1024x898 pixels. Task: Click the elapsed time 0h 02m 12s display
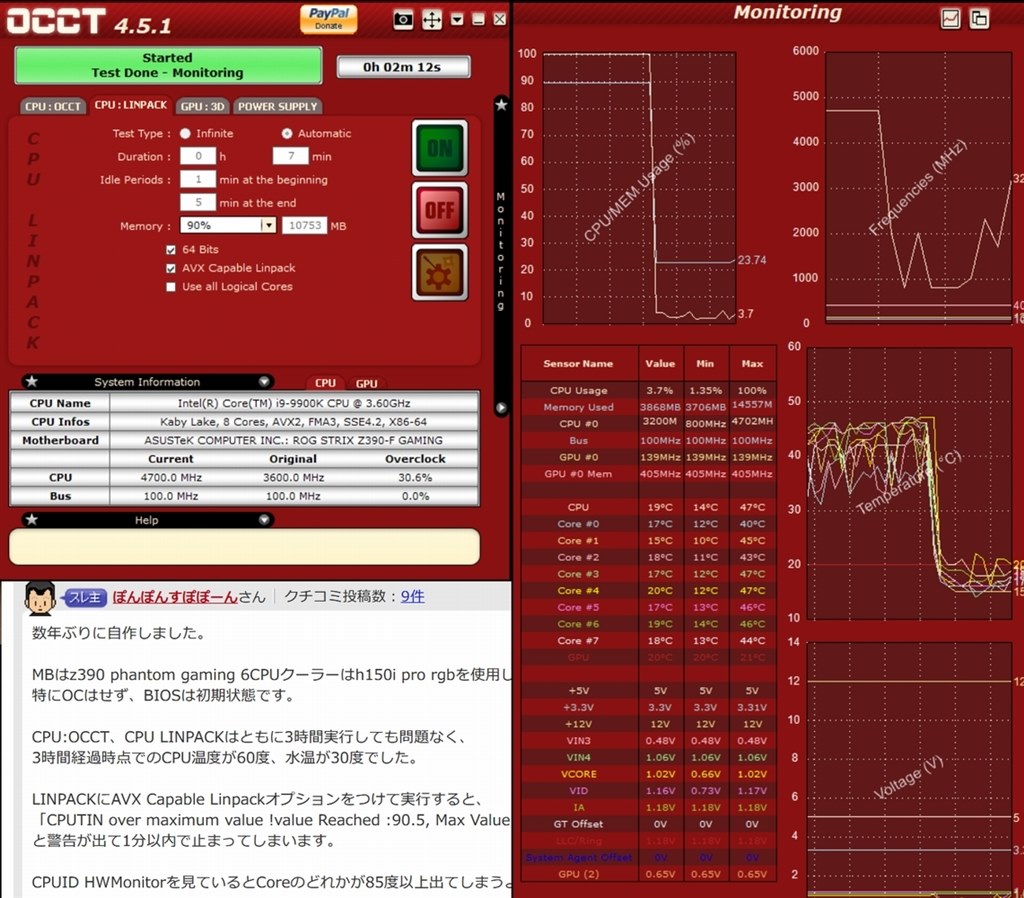(403, 67)
